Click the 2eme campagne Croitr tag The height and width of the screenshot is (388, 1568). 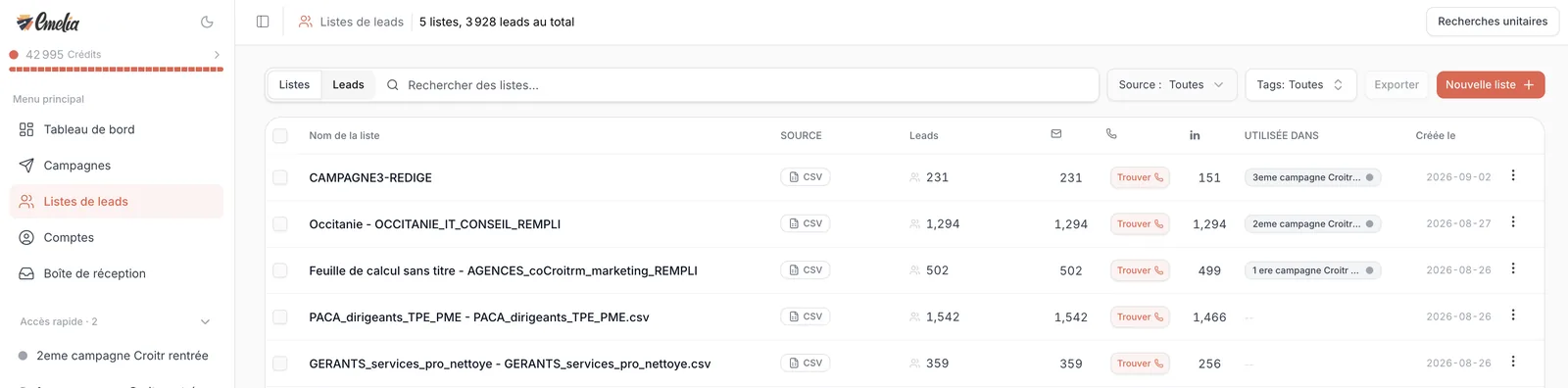click(1312, 224)
